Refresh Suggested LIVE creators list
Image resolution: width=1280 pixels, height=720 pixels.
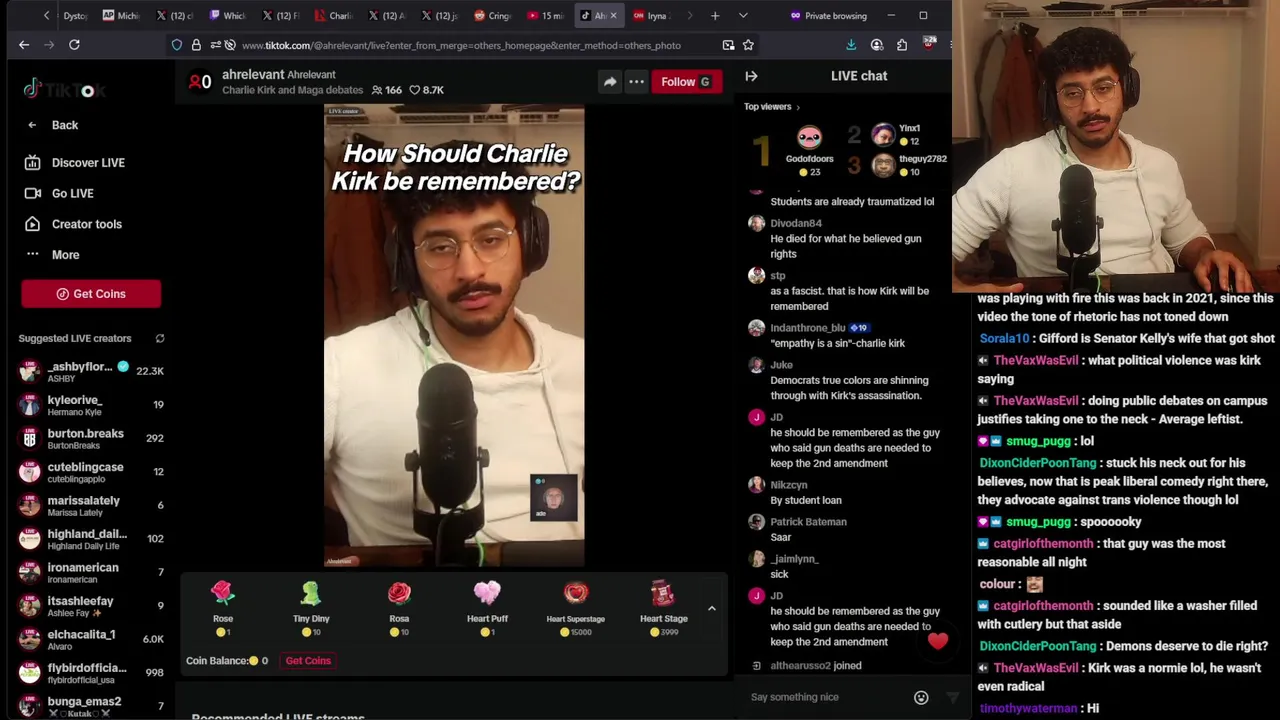160,339
